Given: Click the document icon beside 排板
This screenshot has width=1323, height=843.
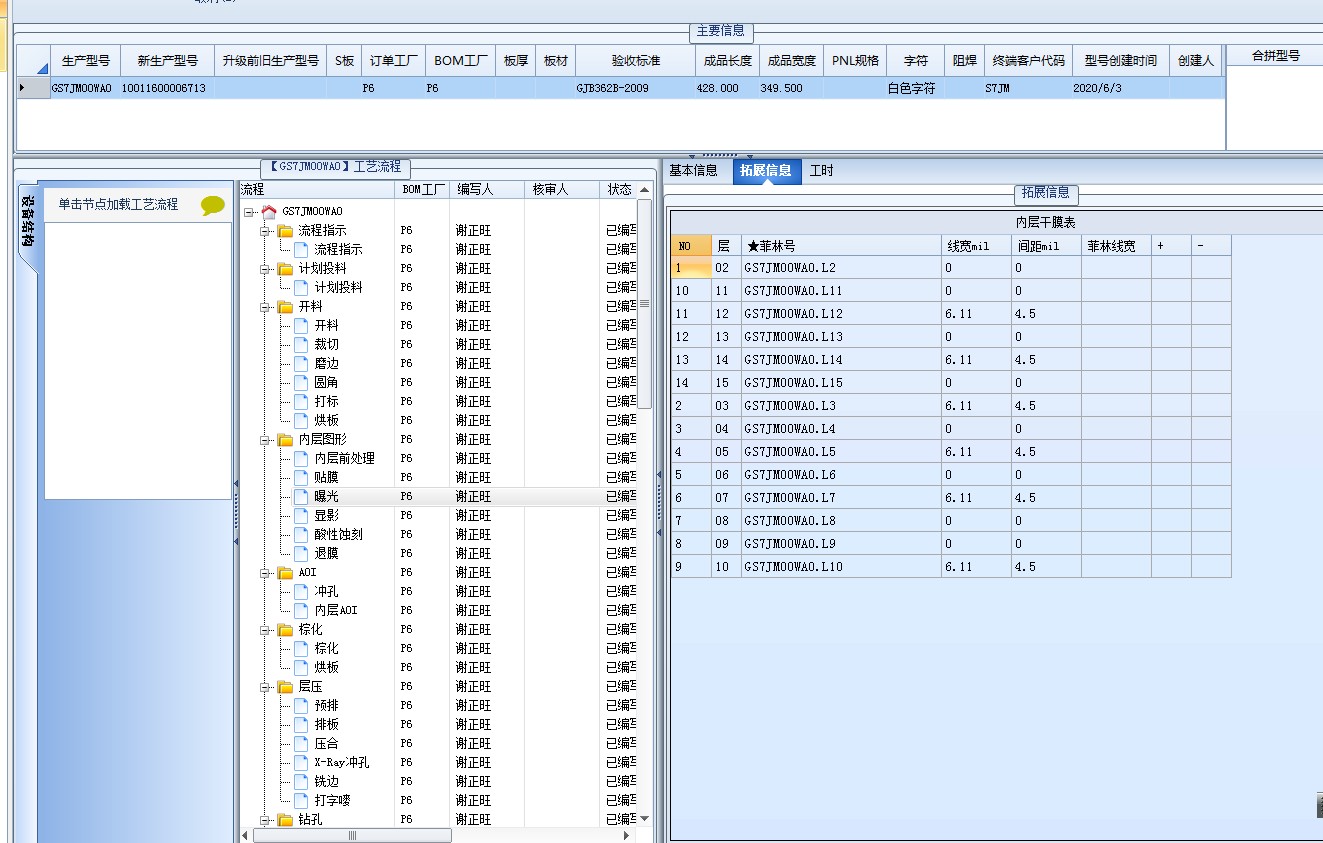Looking at the screenshot, I should click(x=302, y=724).
